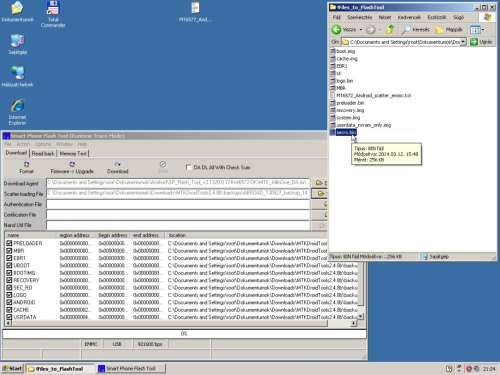Open the Kedvencek menu in Explorer

(x=409, y=17)
